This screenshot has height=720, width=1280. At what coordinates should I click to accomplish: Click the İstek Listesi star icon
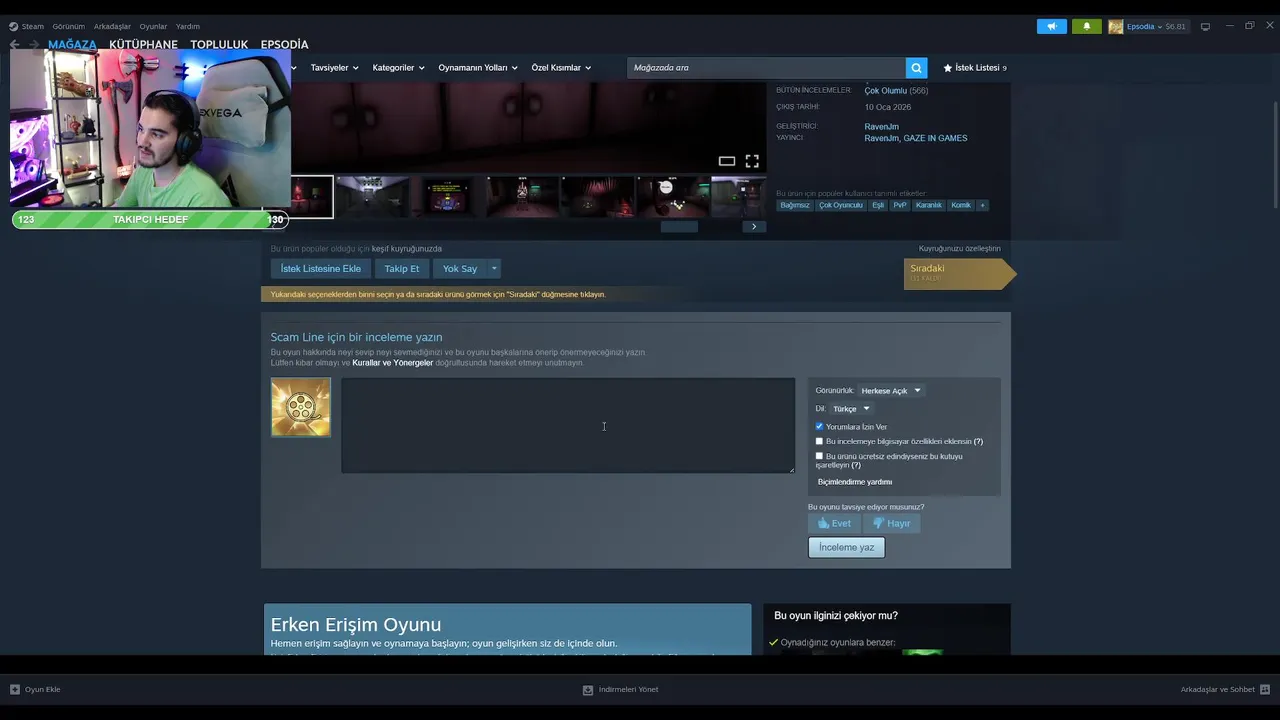(948, 68)
